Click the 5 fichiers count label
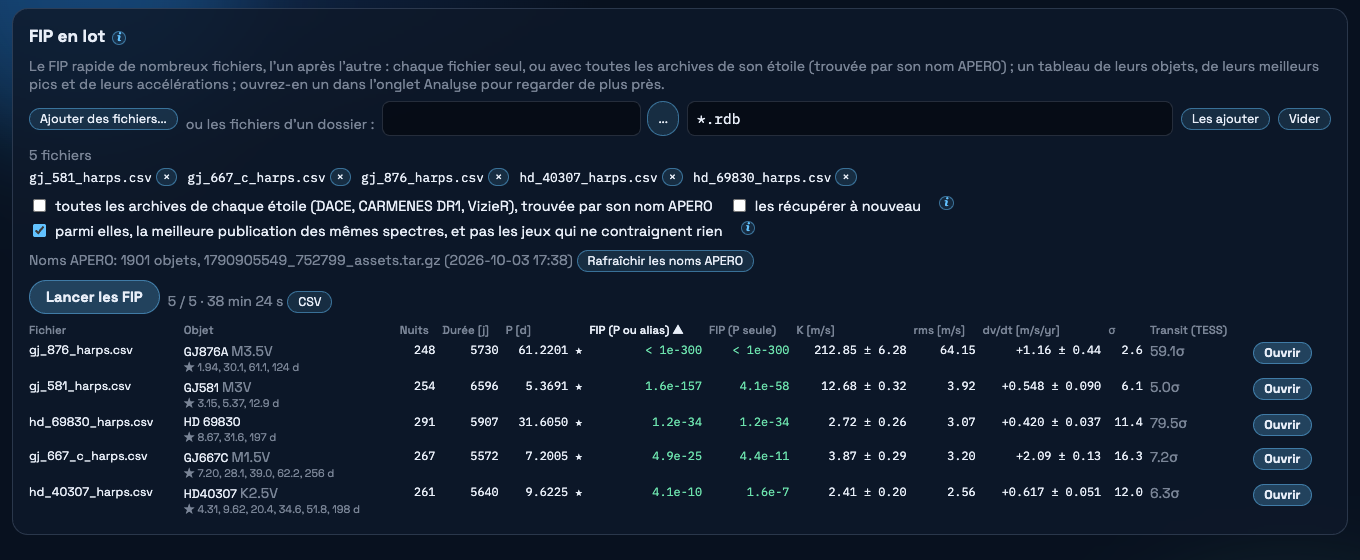This screenshot has height=560, width=1360. point(60,155)
